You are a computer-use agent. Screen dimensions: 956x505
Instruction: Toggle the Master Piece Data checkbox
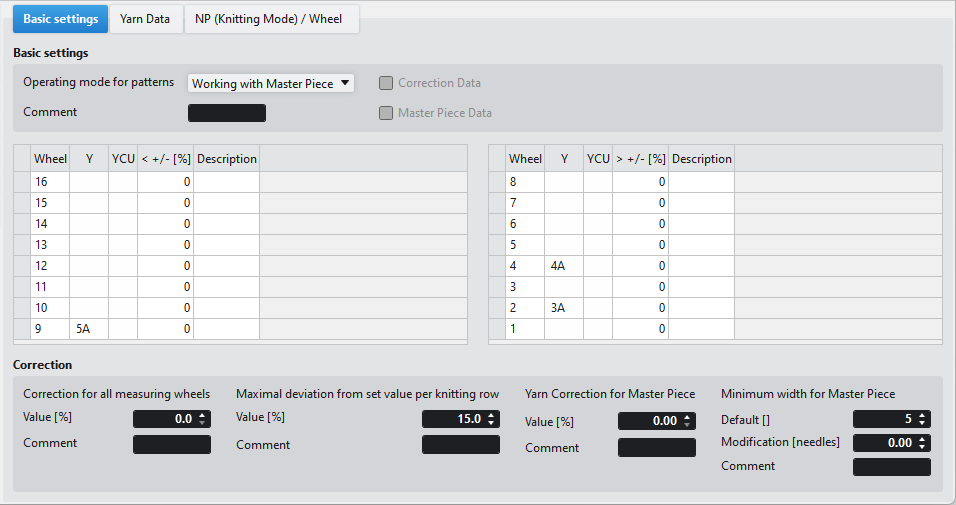coord(386,113)
